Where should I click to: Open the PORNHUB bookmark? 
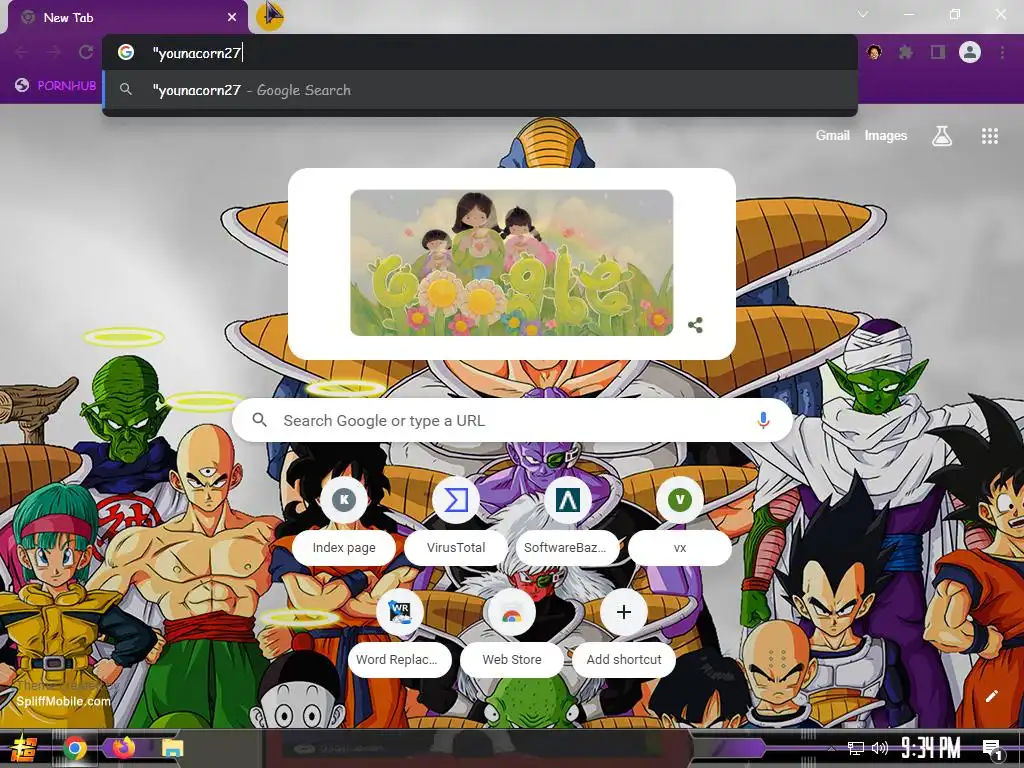pyautogui.click(x=56, y=86)
